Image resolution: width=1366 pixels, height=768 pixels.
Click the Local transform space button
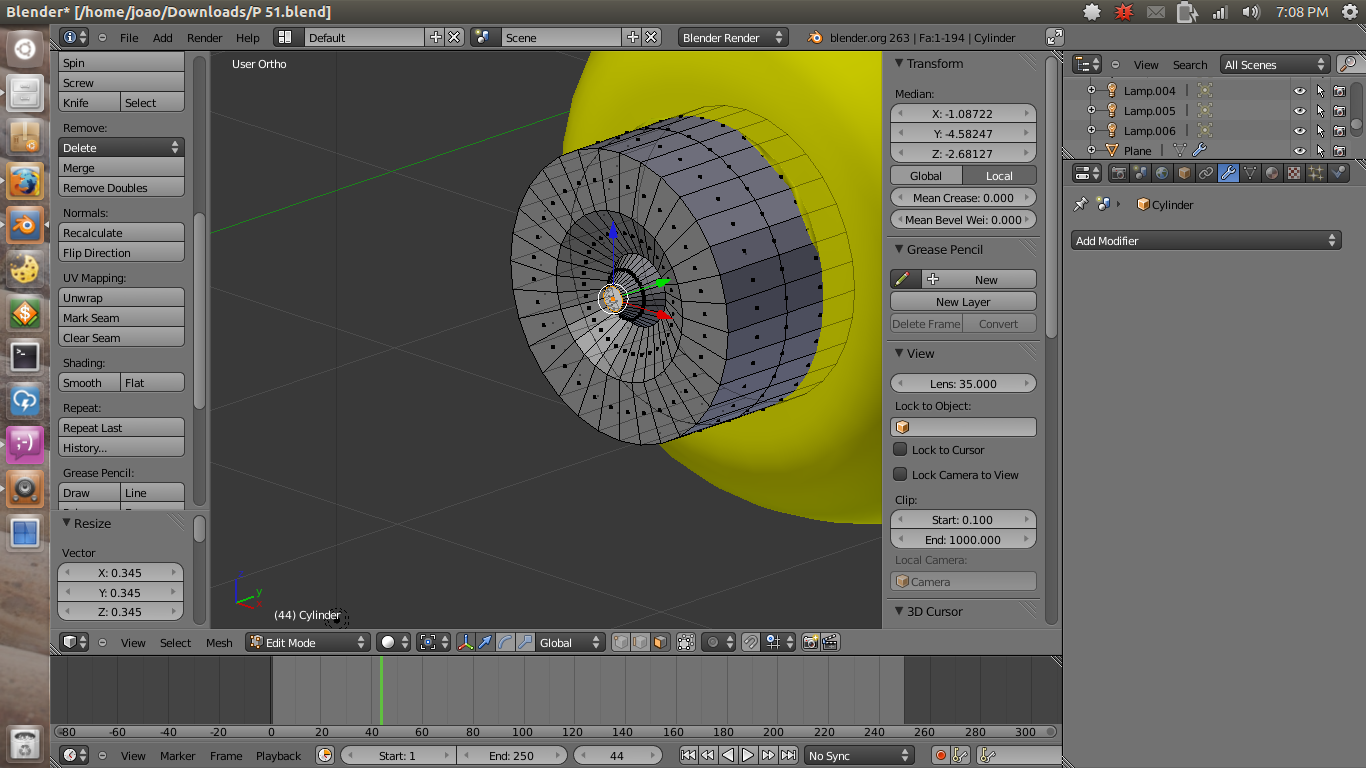999,176
